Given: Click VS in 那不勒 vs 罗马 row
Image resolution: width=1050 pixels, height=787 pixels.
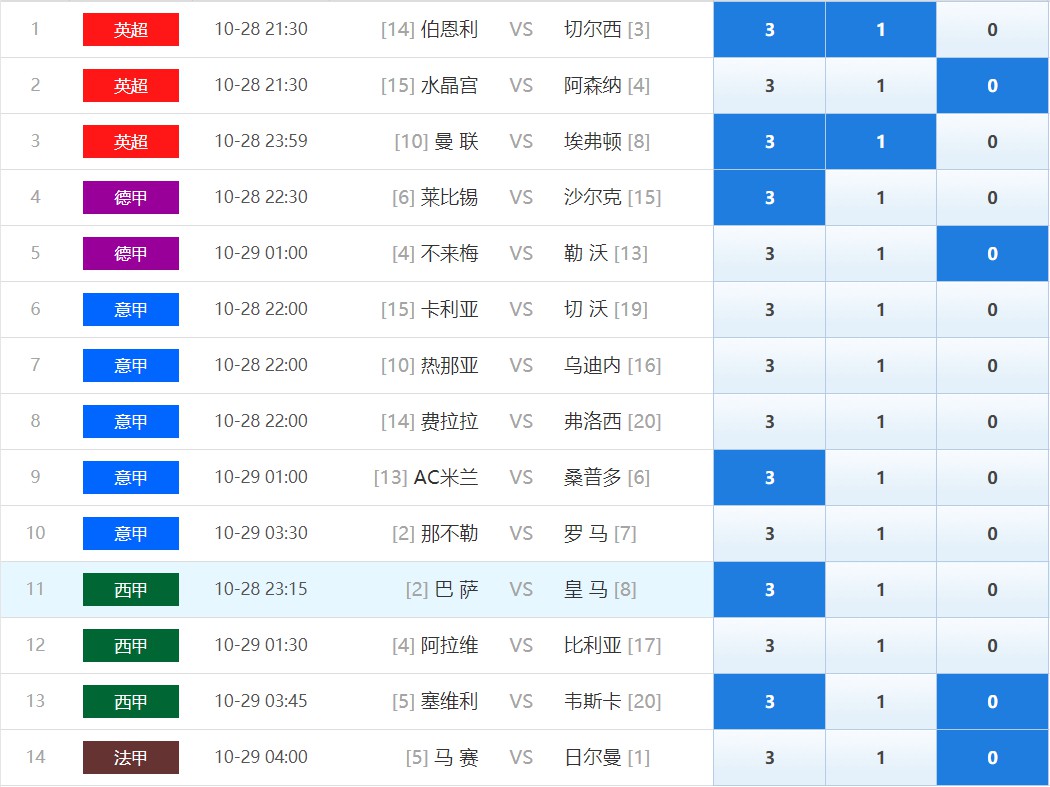Looking at the screenshot, I should 521,533.
